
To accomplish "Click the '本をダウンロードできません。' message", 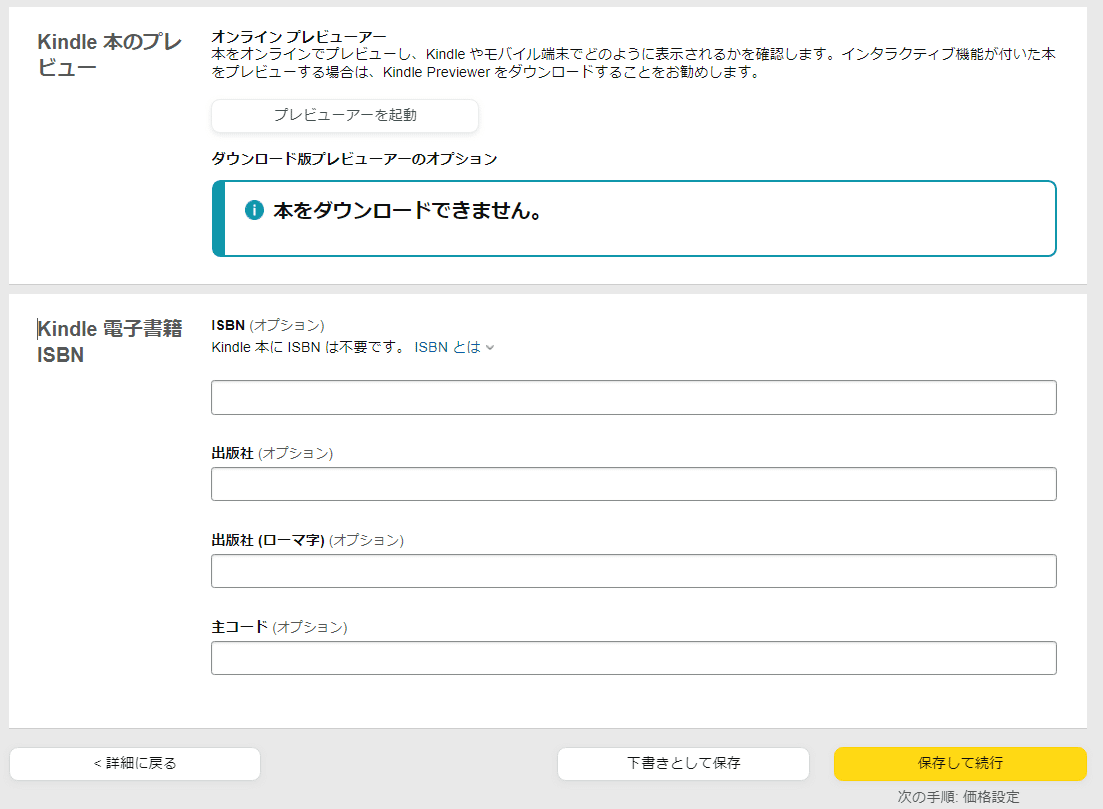I will click(407, 210).
